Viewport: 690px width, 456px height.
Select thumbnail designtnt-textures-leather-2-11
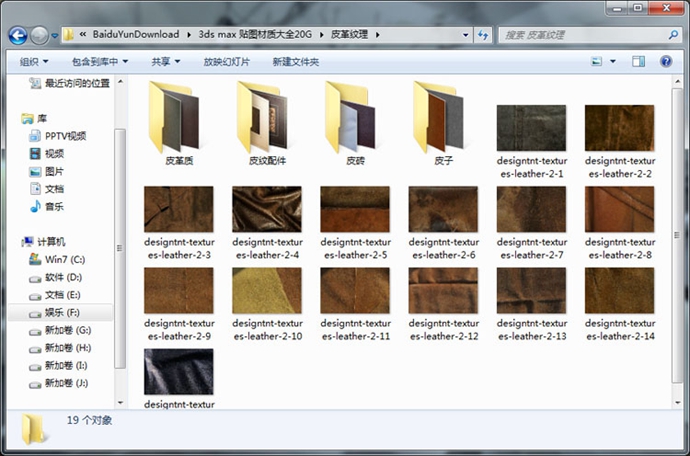click(x=355, y=291)
